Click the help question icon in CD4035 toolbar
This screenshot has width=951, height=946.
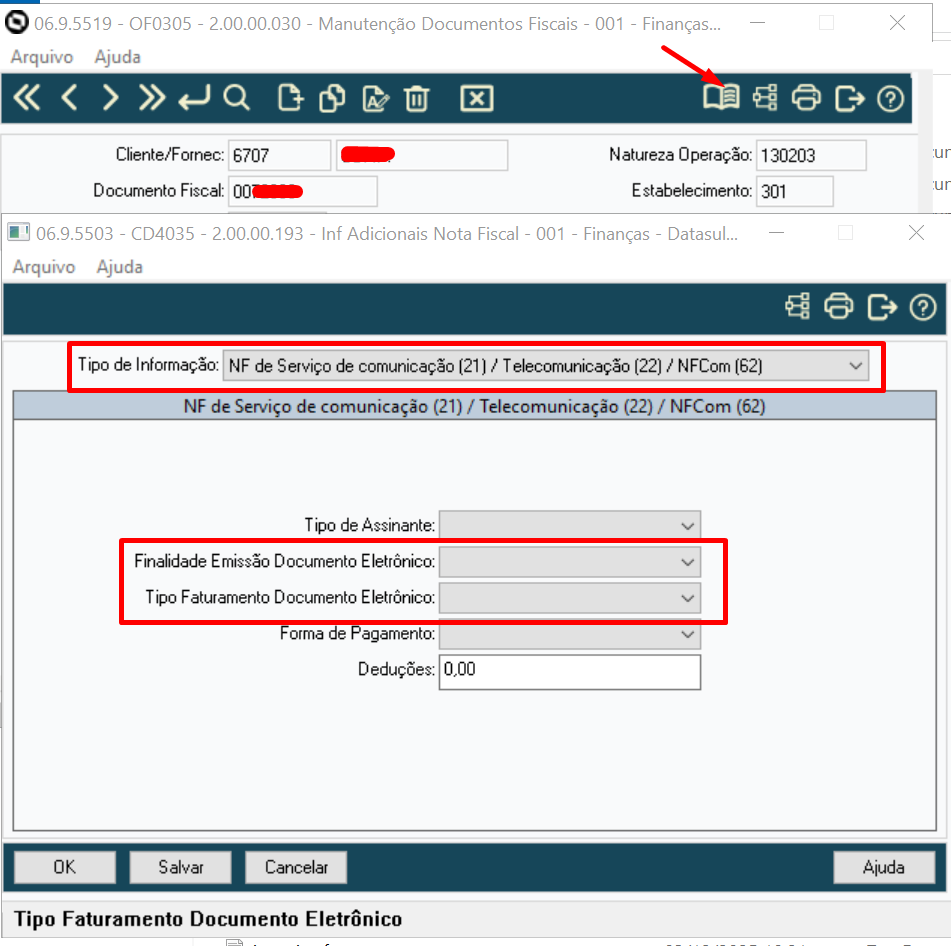coord(923,307)
